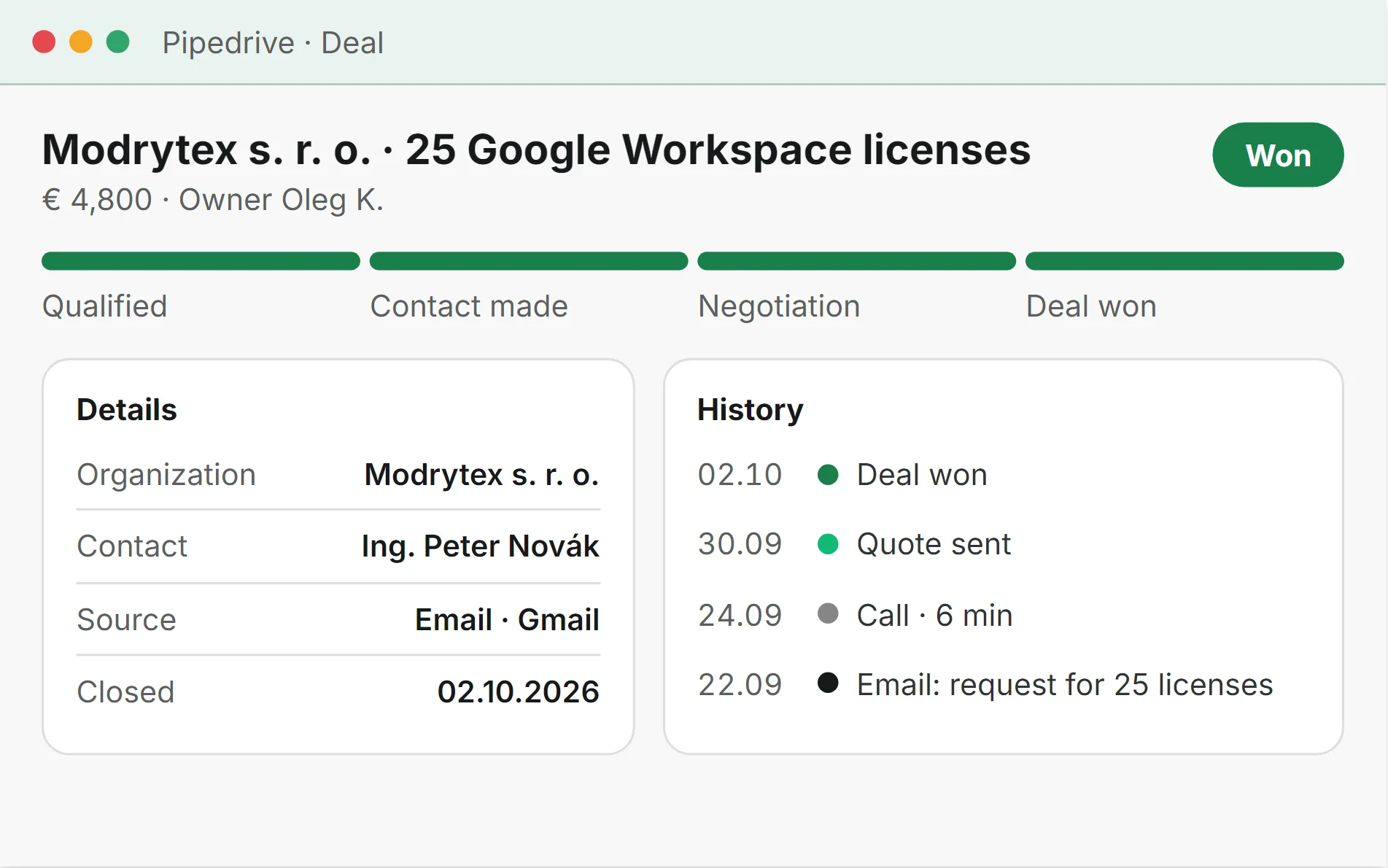This screenshot has width=1388, height=868.
Task: Click the Organization field label
Action: [166, 475]
